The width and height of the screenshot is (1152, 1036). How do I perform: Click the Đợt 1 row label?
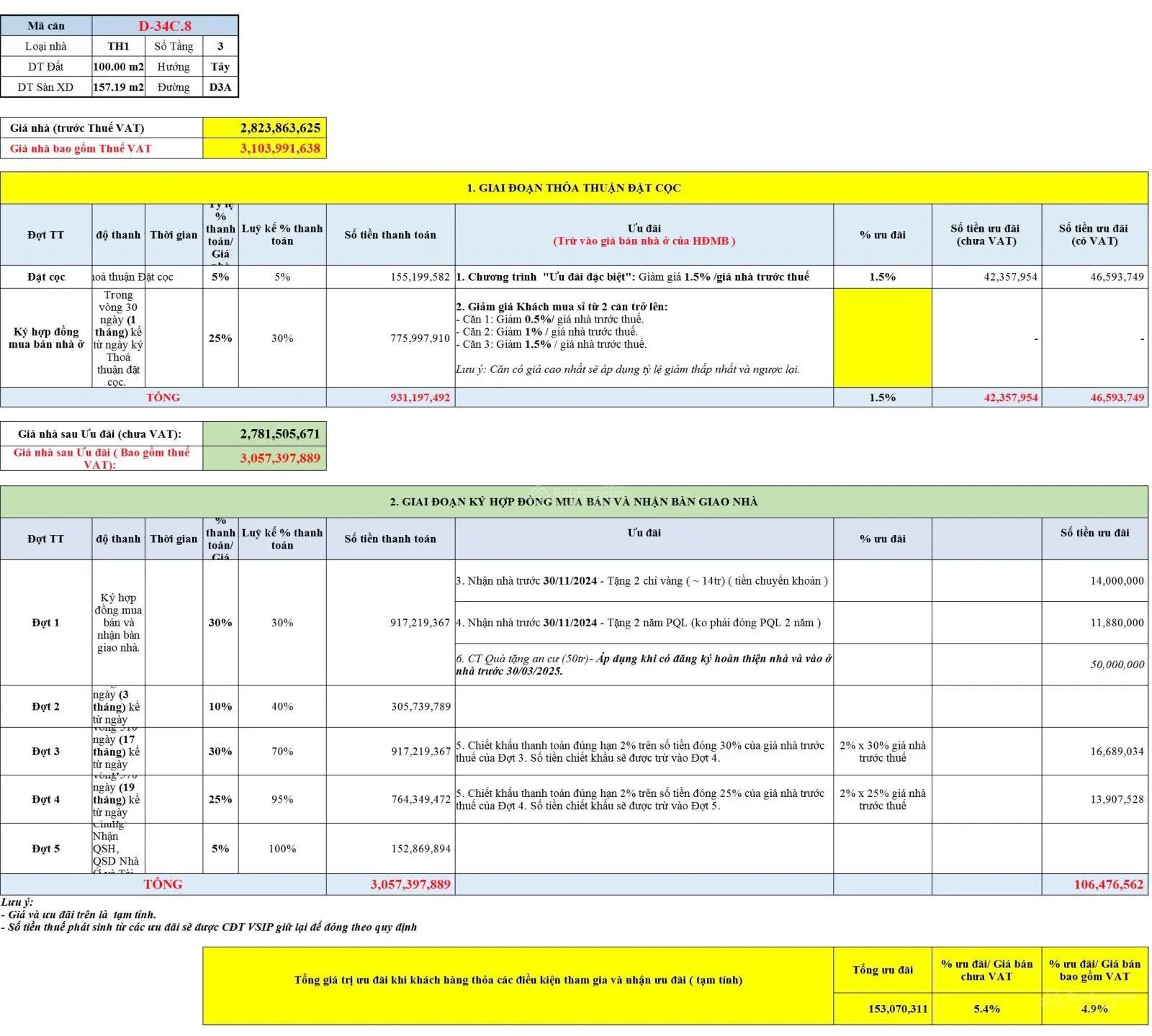[x=46, y=623]
